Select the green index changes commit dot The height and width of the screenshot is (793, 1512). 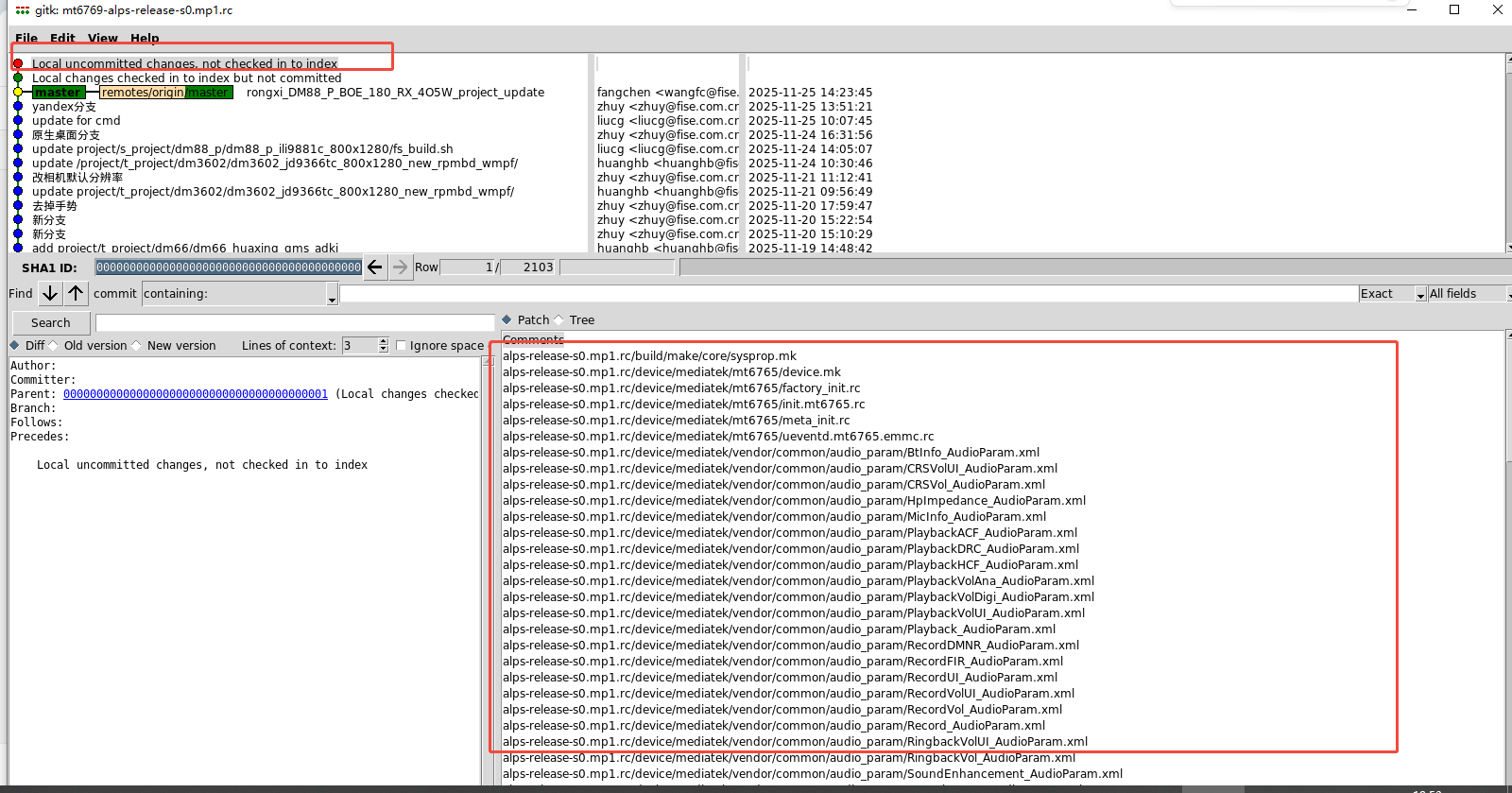pyautogui.click(x=18, y=78)
